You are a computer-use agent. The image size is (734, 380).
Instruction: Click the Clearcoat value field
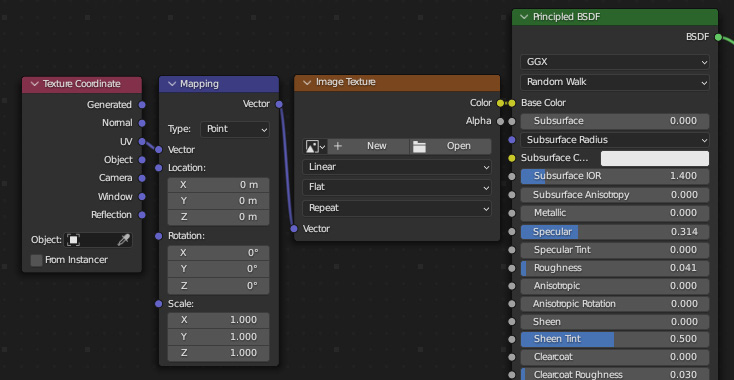tap(615, 357)
